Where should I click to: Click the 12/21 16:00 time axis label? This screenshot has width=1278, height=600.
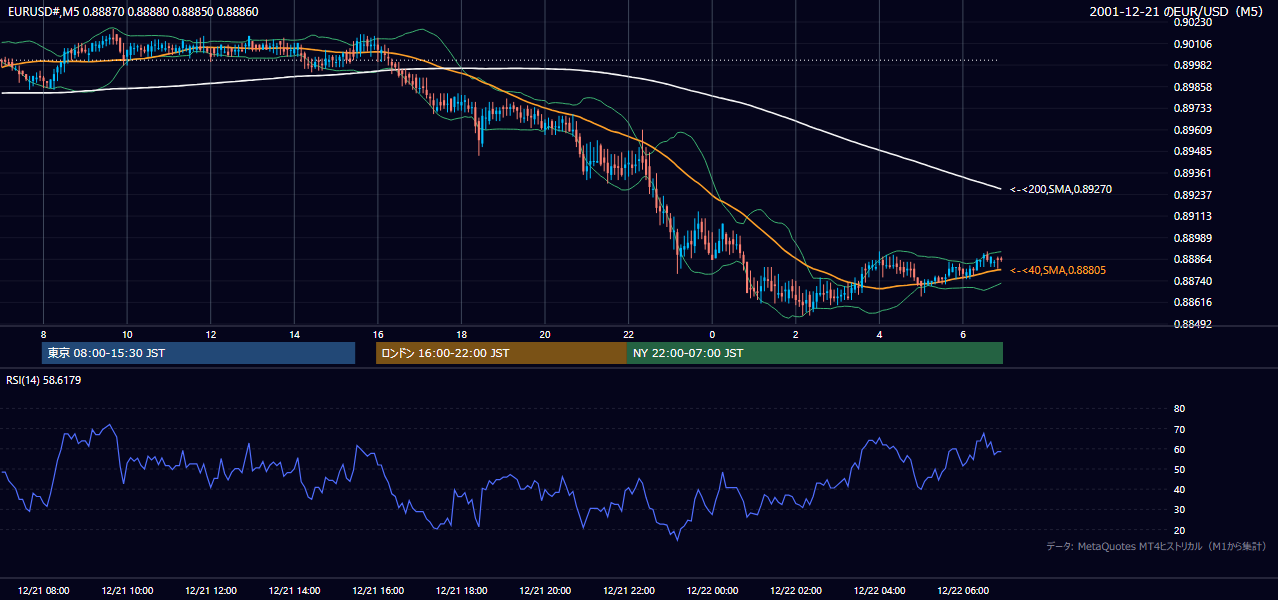coord(378,591)
